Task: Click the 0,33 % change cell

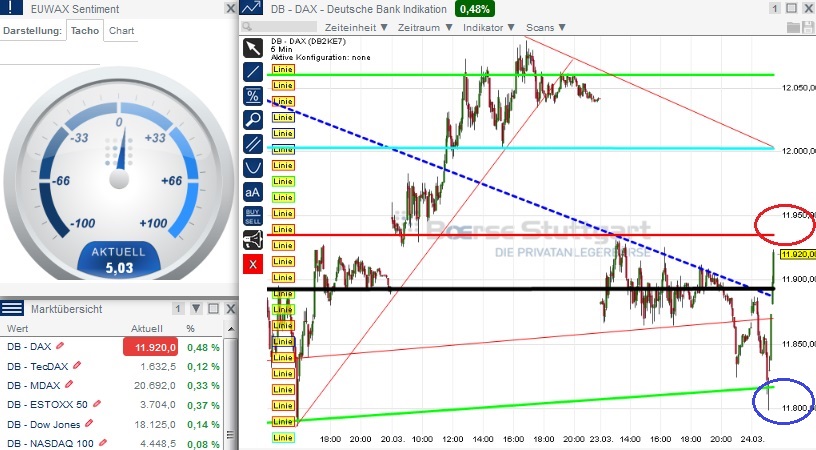Action: 203,386
